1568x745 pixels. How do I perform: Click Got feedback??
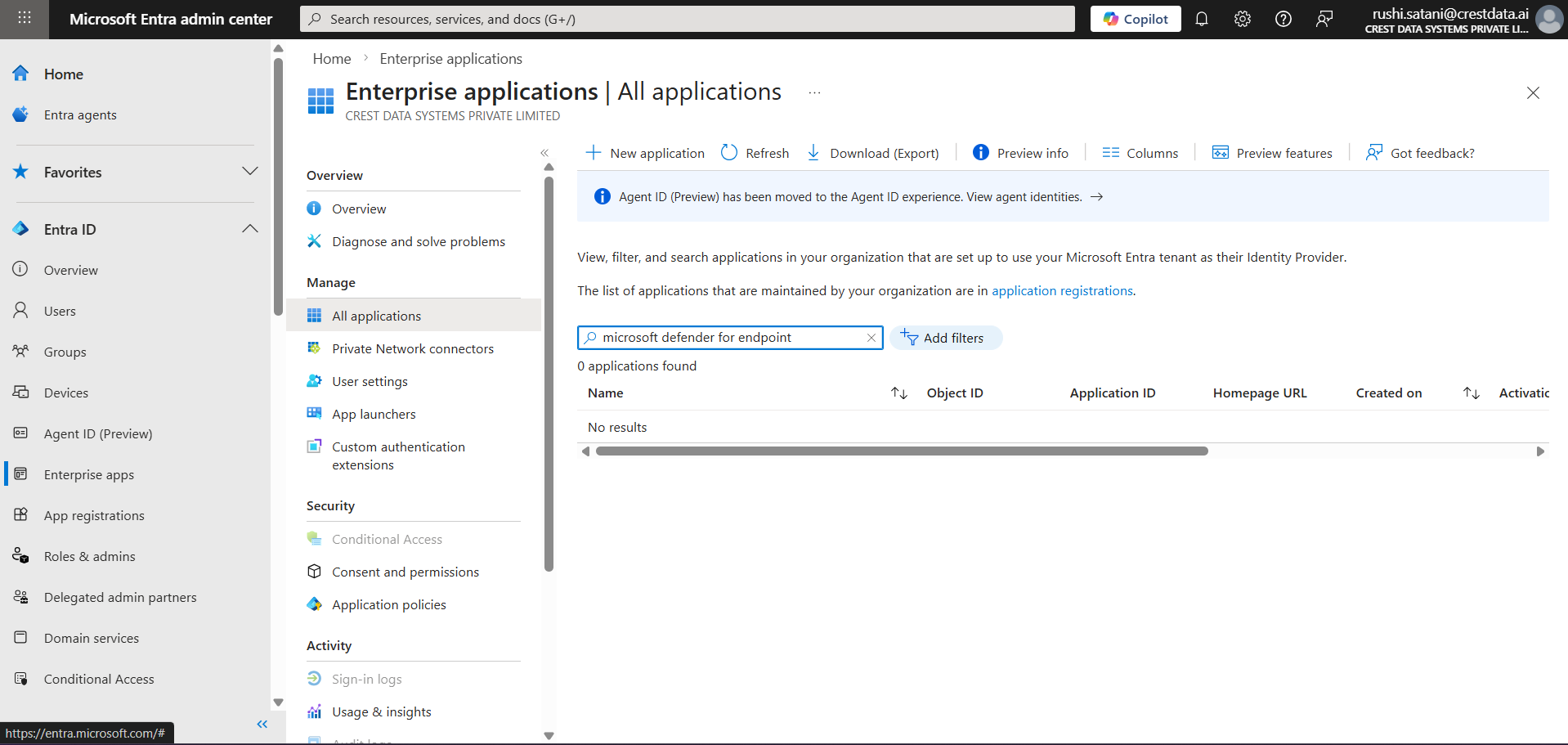(x=1420, y=153)
